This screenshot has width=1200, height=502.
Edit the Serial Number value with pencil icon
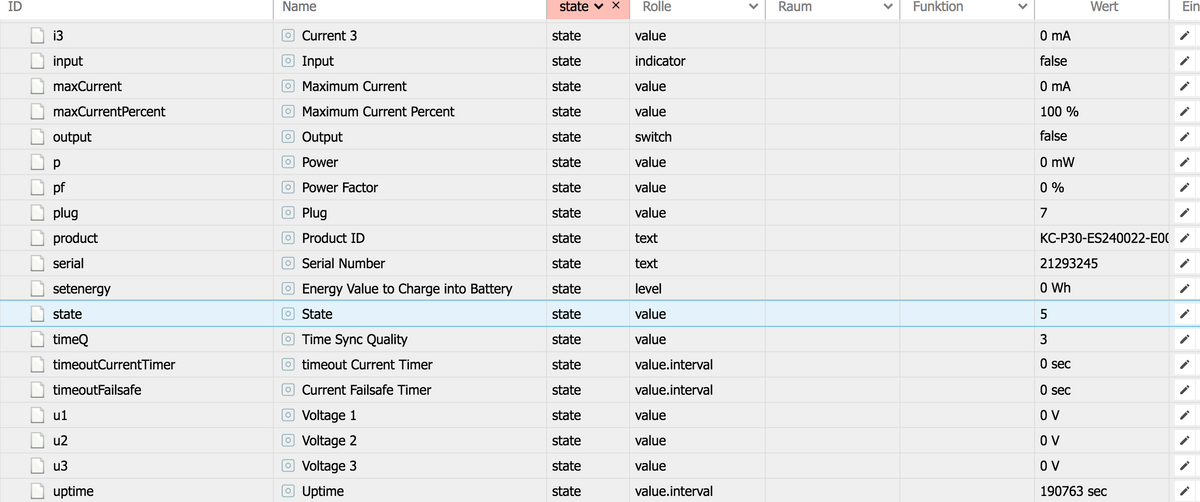click(x=1184, y=264)
